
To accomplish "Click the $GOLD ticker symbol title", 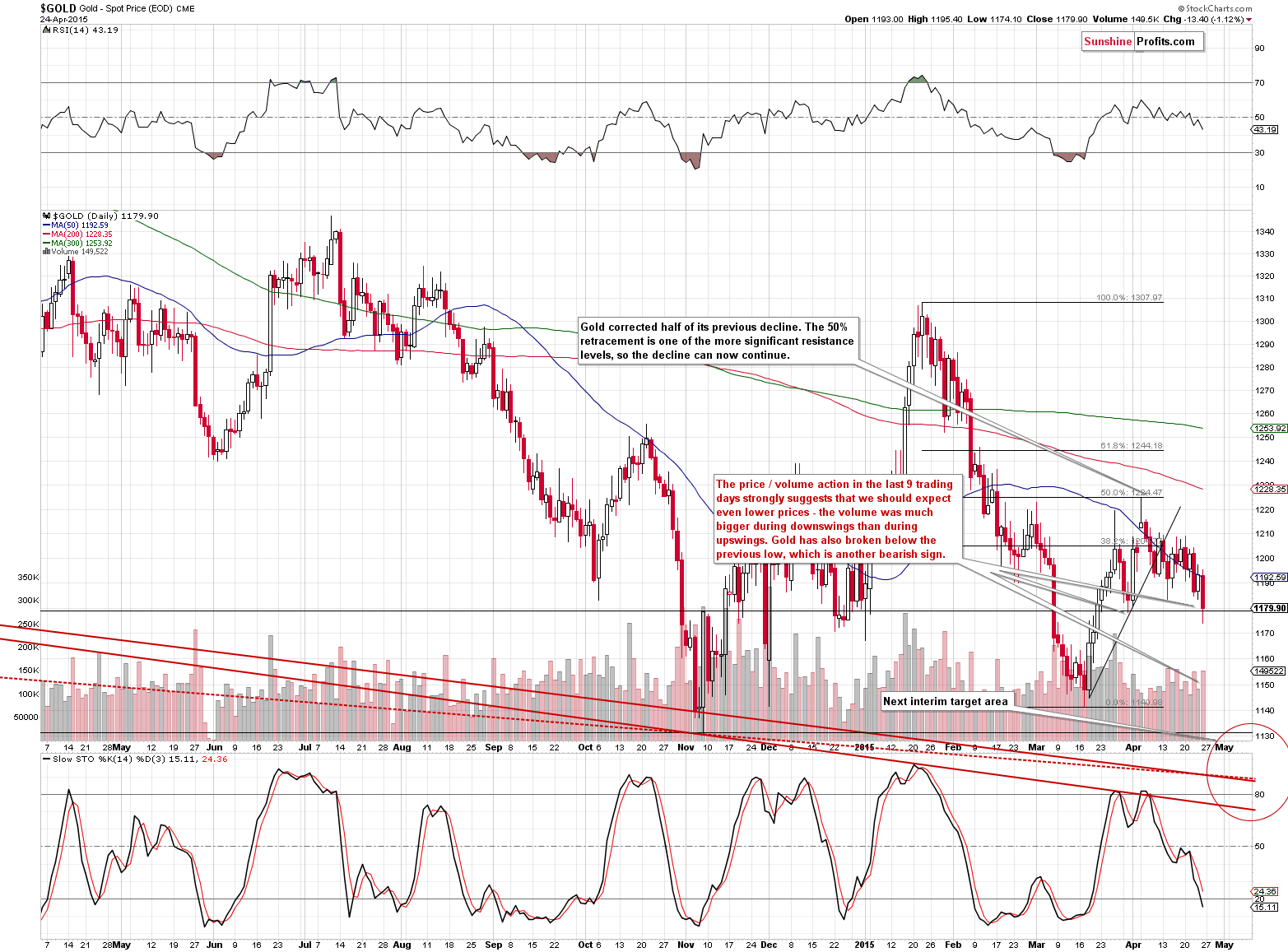I will pyautogui.click(x=58, y=7).
